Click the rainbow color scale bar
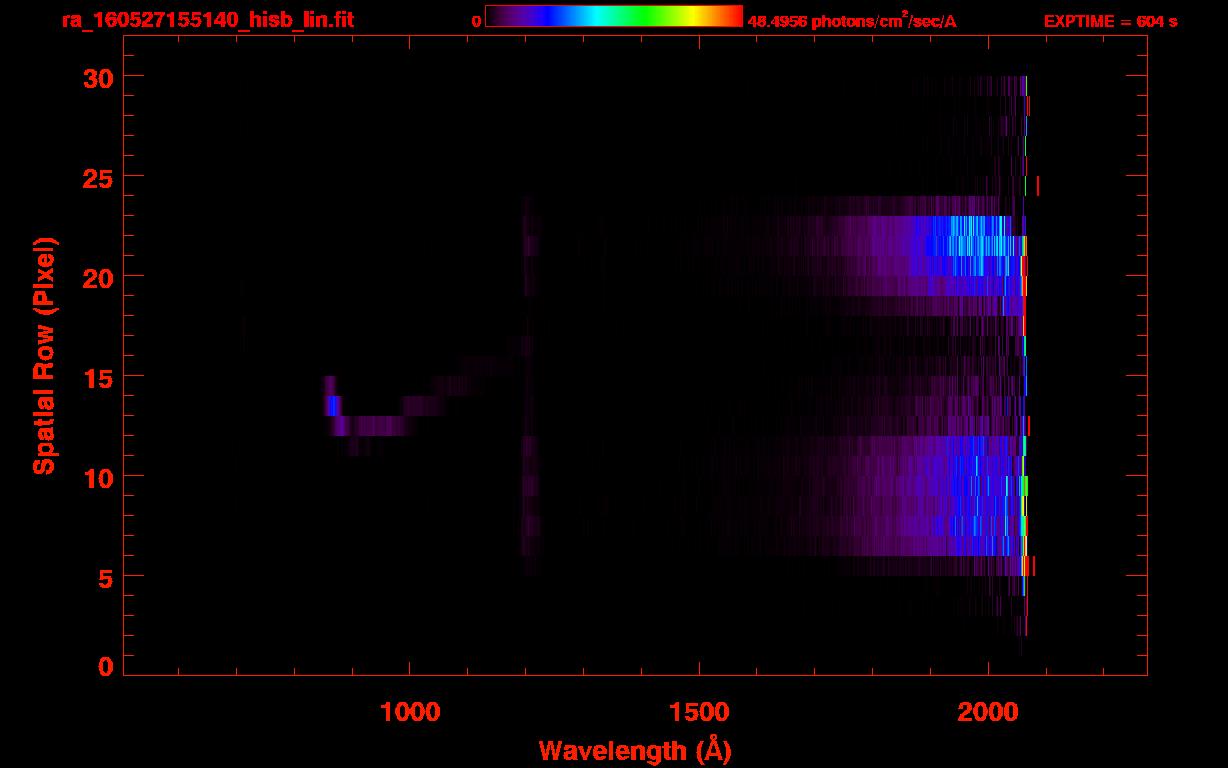This screenshot has height=768, width=1228. [x=614, y=16]
